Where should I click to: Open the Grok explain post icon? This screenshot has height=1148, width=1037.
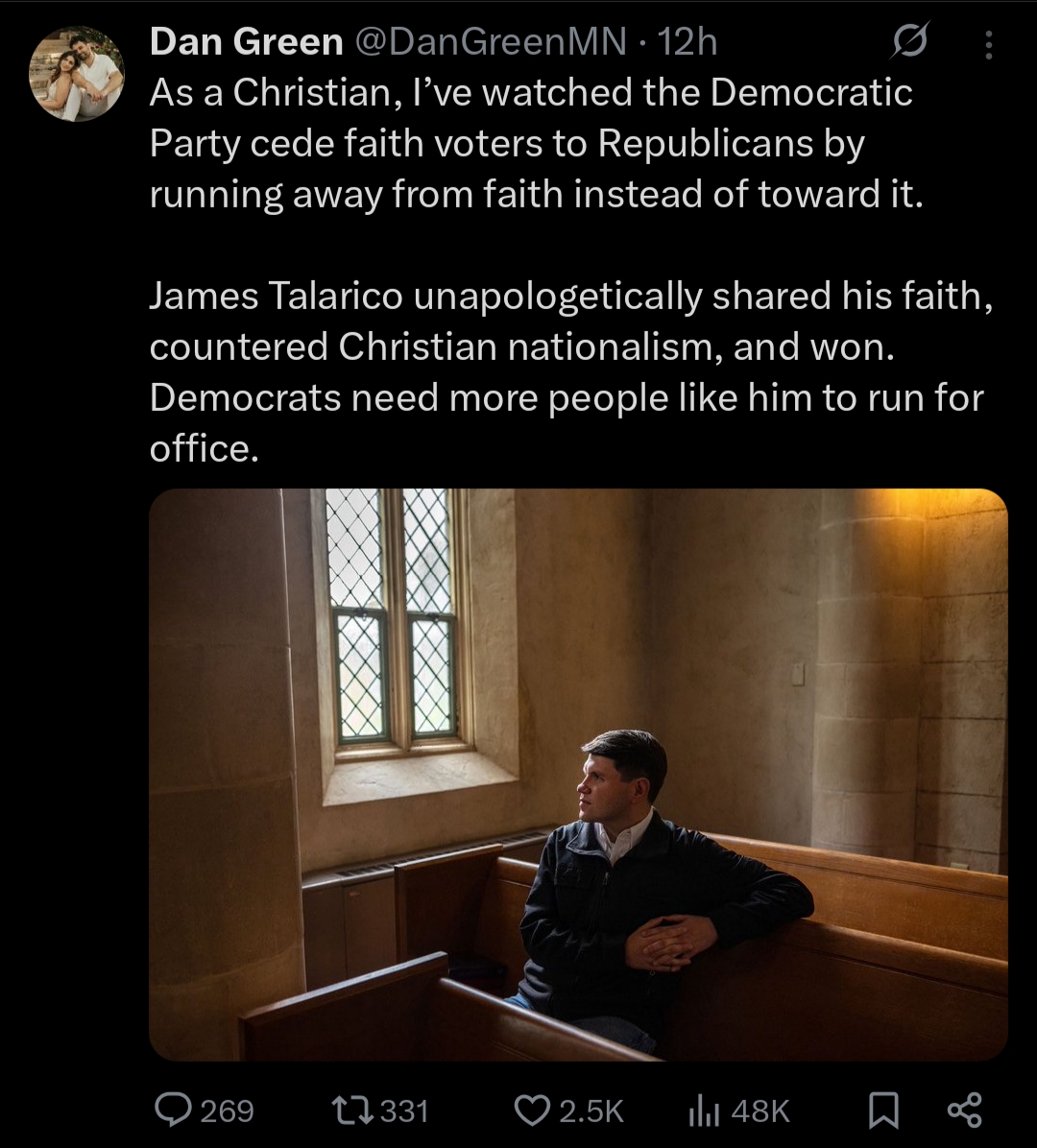909,41
